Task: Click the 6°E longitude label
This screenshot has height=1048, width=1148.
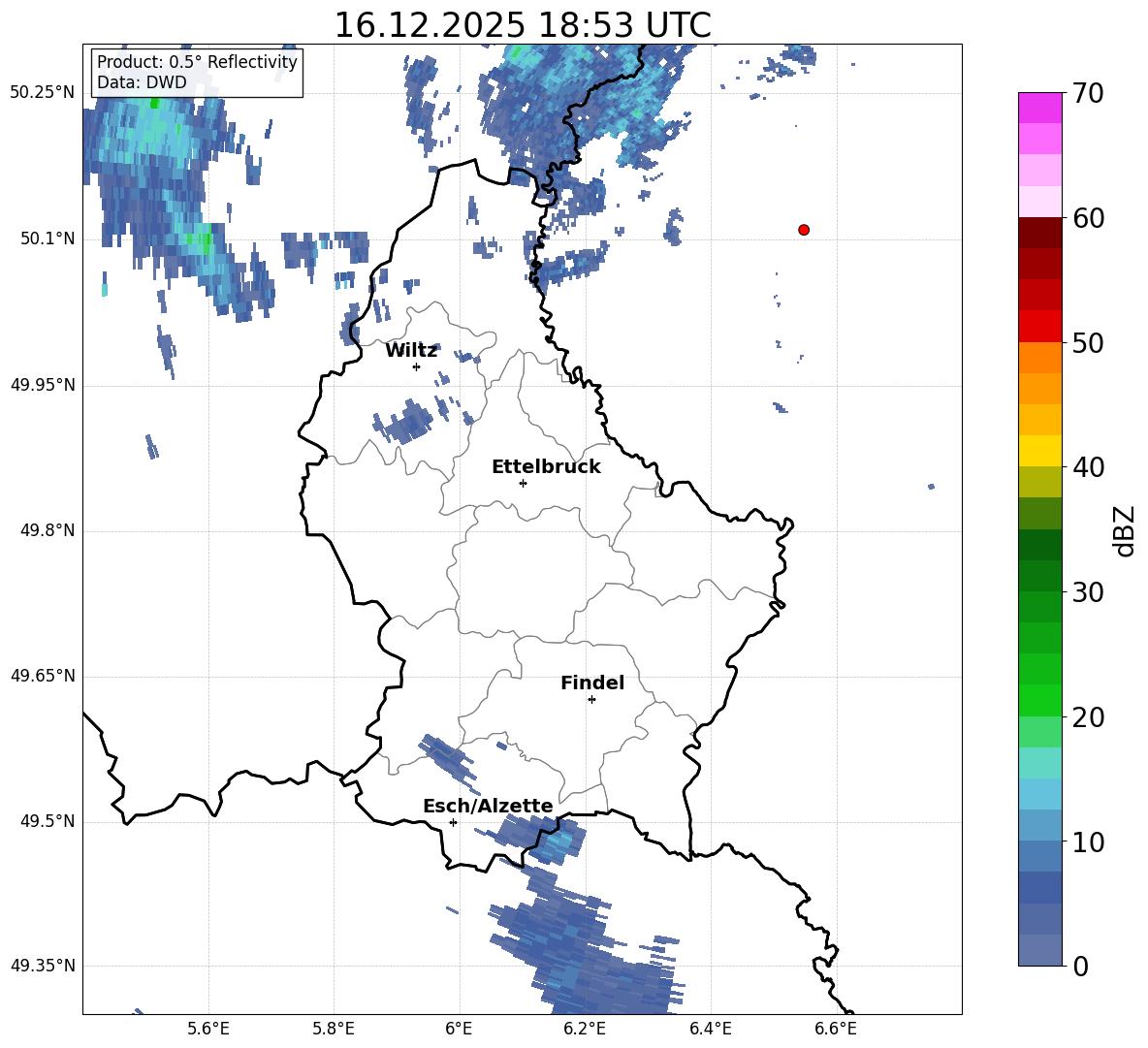Action: tap(459, 1029)
